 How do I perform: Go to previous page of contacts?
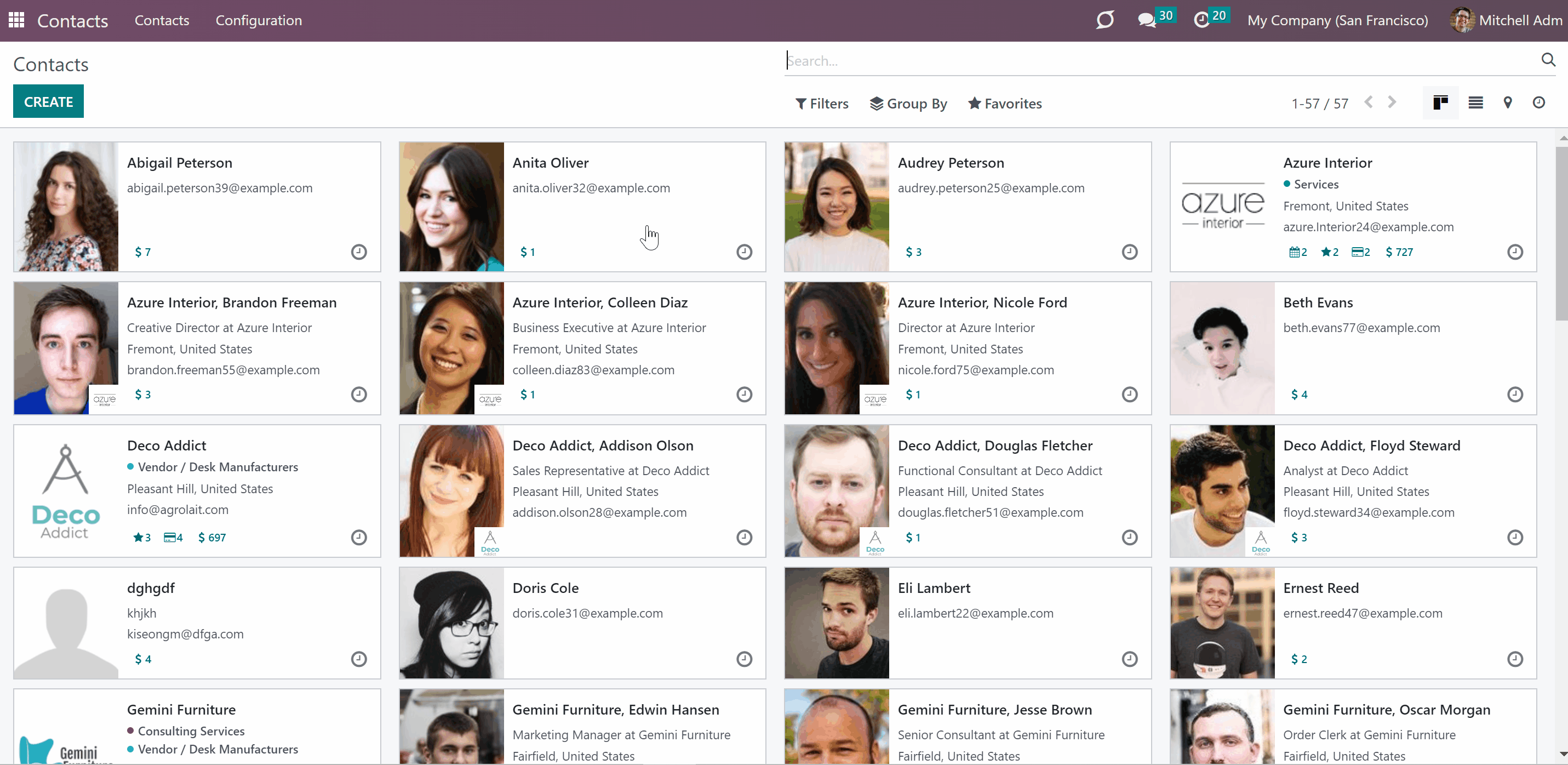pyautogui.click(x=1369, y=102)
